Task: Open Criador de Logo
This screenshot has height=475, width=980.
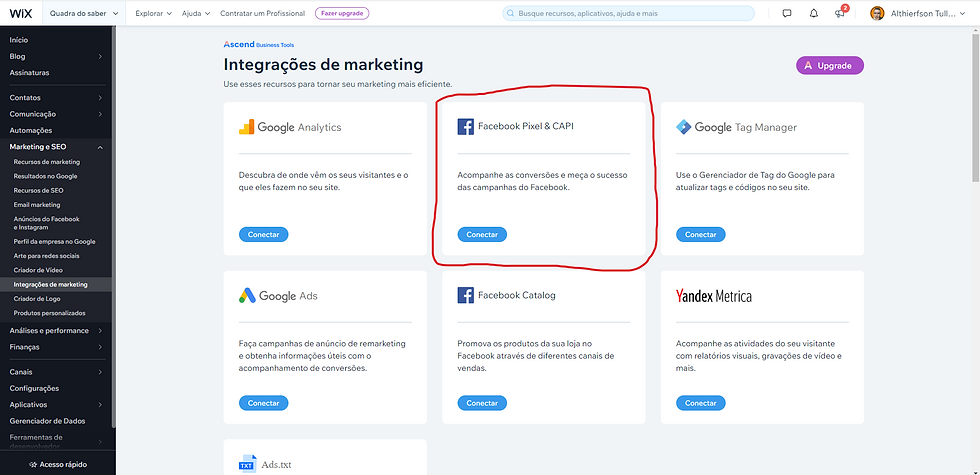Action: click(x=37, y=299)
